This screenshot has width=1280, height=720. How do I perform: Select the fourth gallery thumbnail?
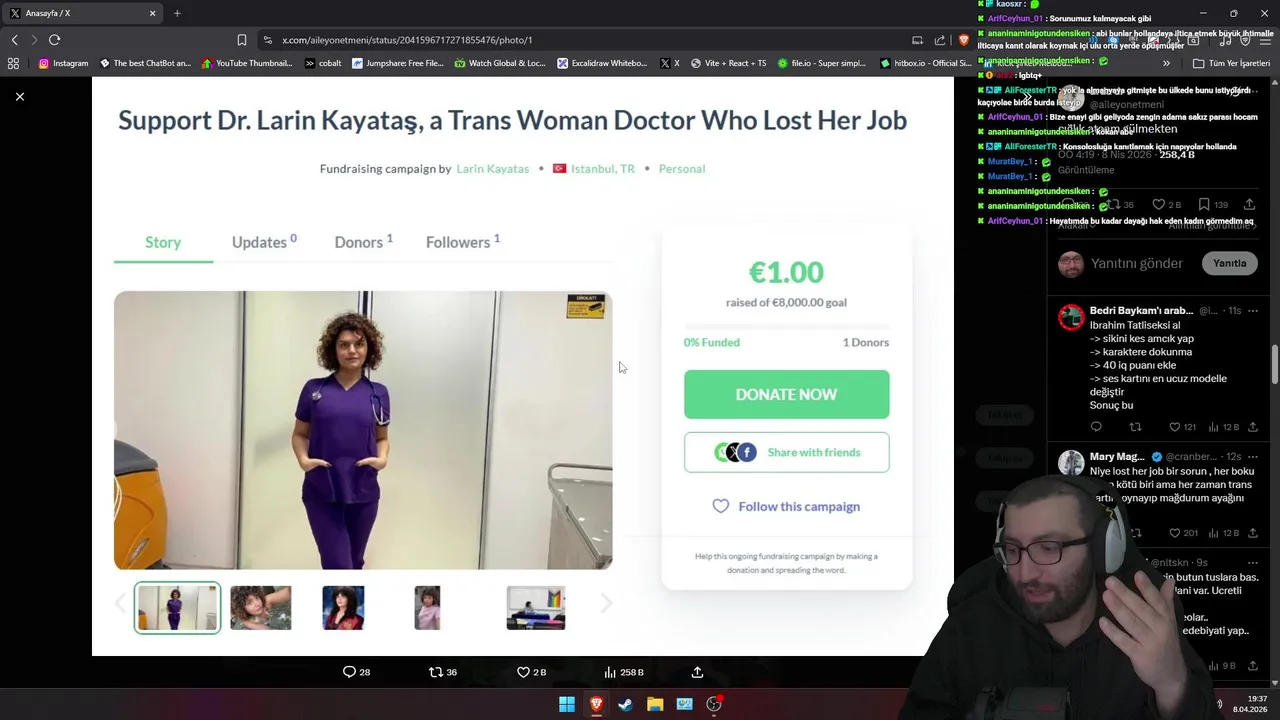click(427, 608)
